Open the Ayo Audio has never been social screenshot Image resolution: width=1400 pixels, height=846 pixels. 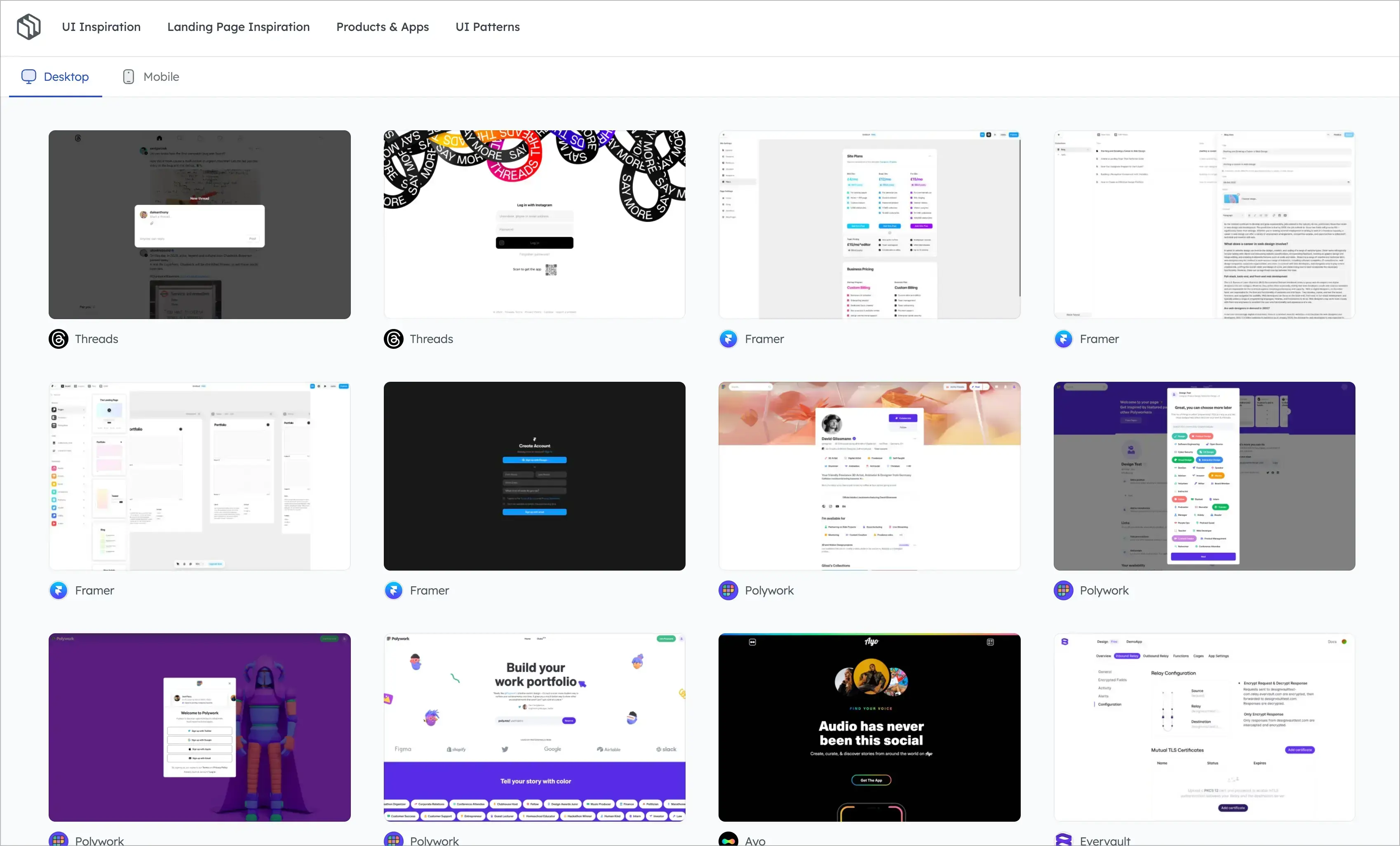[869, 727]
